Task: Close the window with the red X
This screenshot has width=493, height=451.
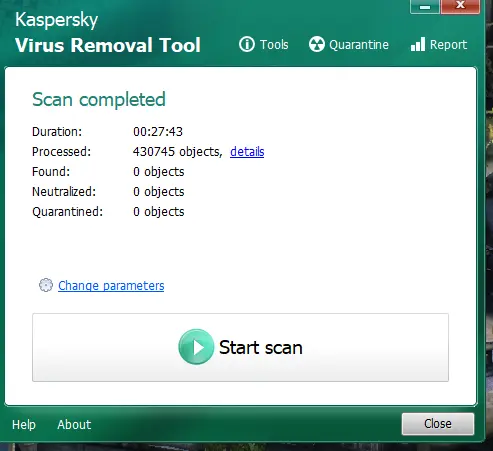Action: point(460,6)
